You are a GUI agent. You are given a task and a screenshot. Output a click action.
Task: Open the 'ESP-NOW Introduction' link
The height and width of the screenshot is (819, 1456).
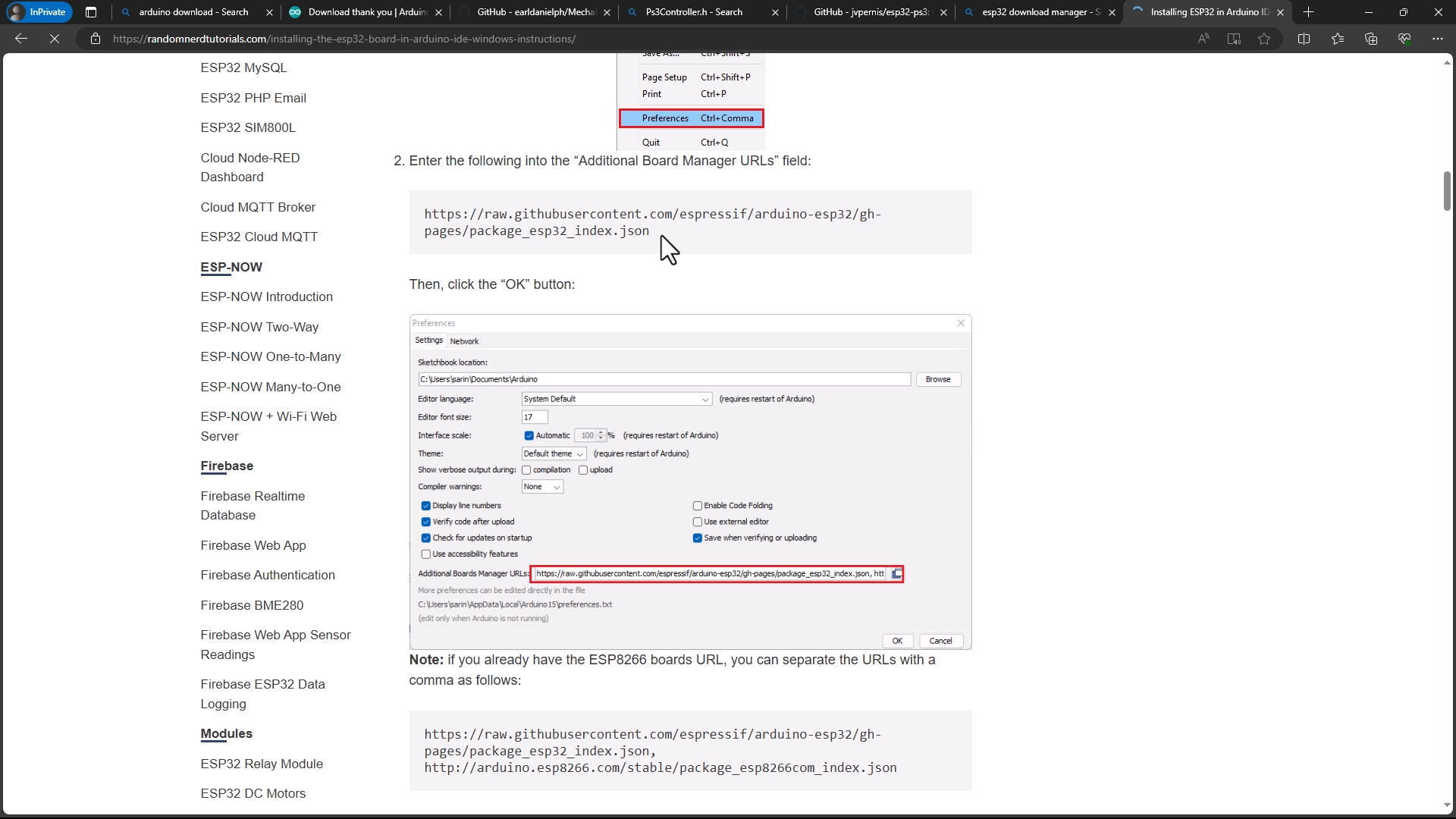[266, 297]
